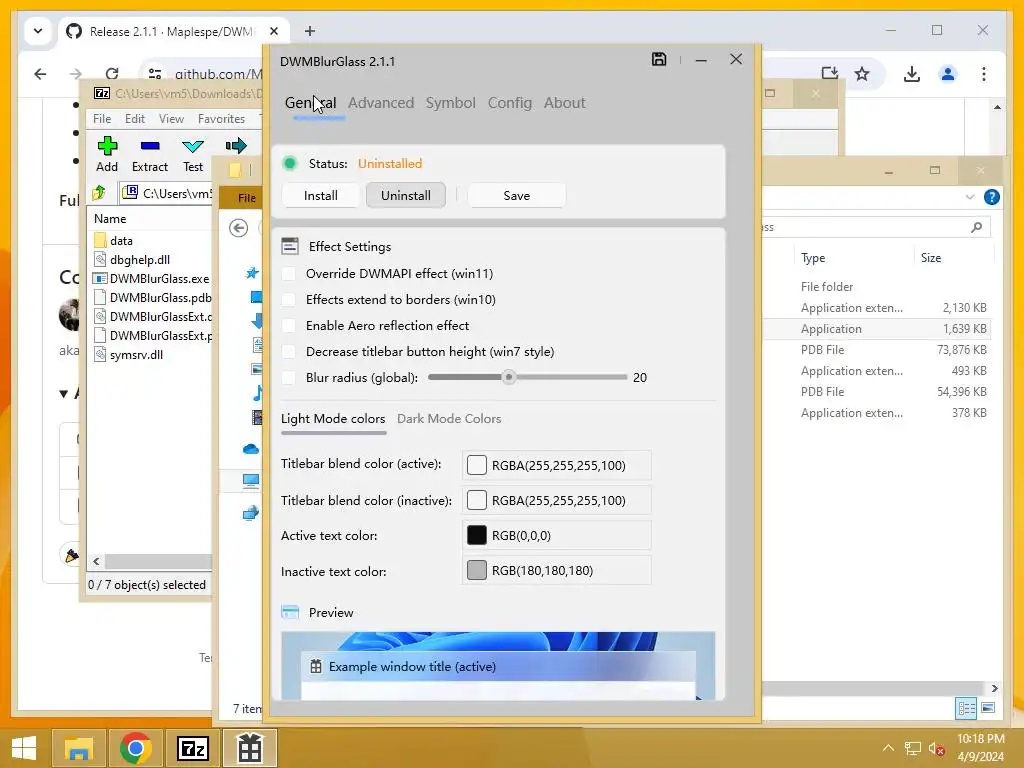Click the Uninstall button
Image resolution: width=1024 pixels, height=768 pixels.
tap(406, 195)
